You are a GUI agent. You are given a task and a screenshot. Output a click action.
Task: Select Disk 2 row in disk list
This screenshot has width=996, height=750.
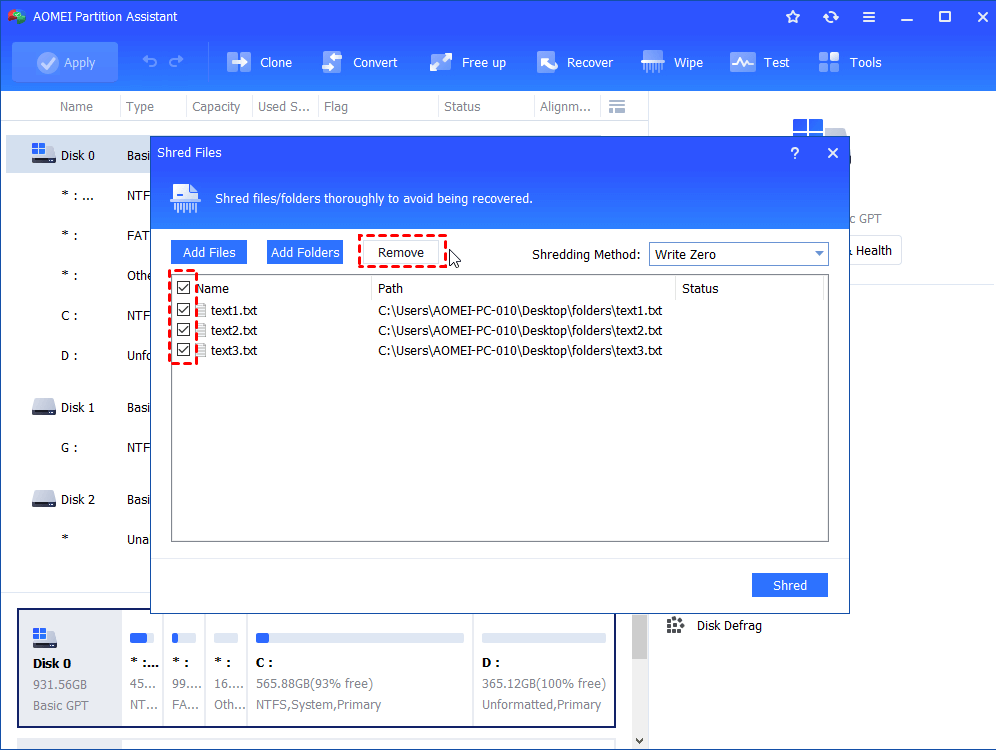click(x=78, y=499)
